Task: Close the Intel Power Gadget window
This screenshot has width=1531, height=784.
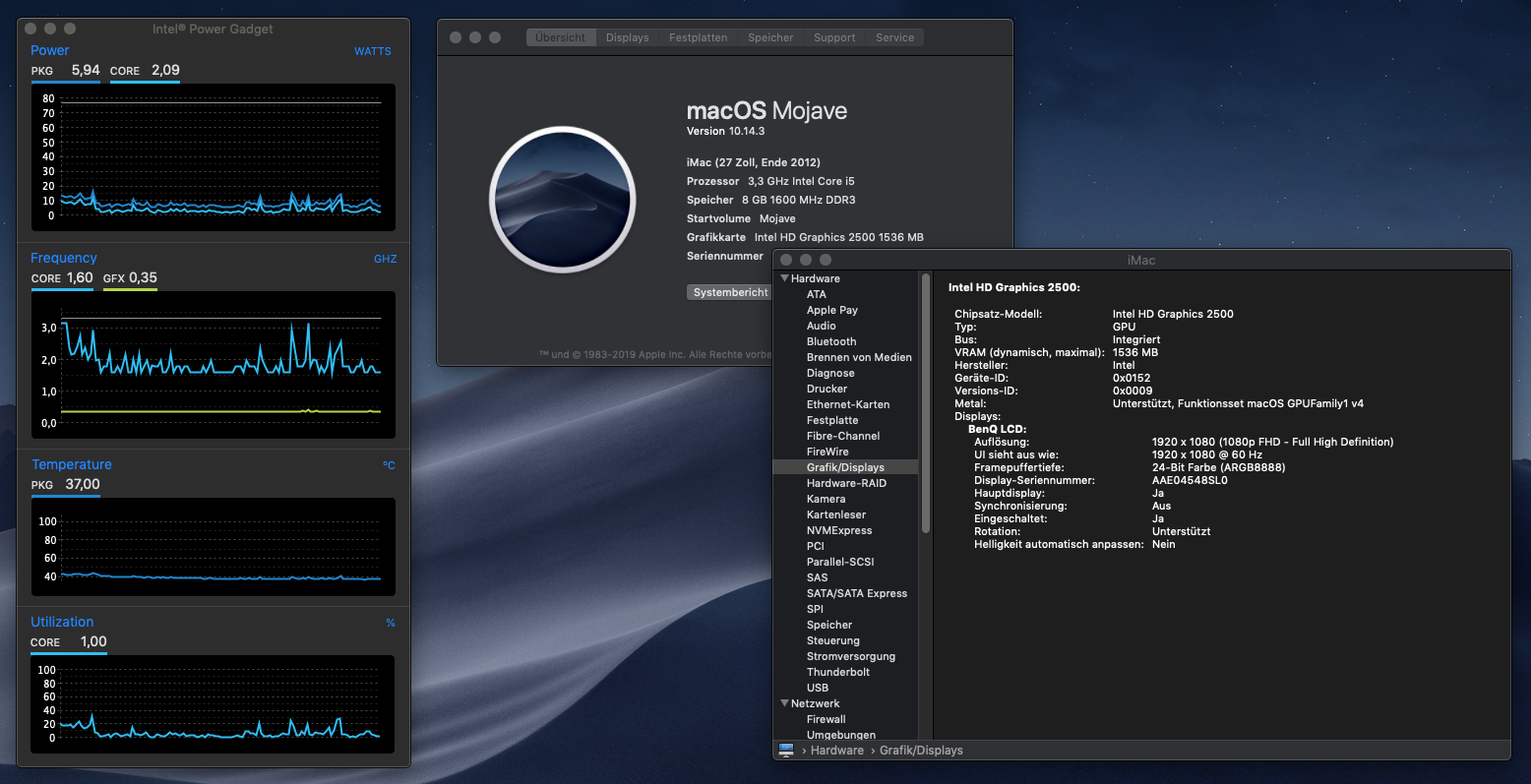Action: click(x=31, y=29)
